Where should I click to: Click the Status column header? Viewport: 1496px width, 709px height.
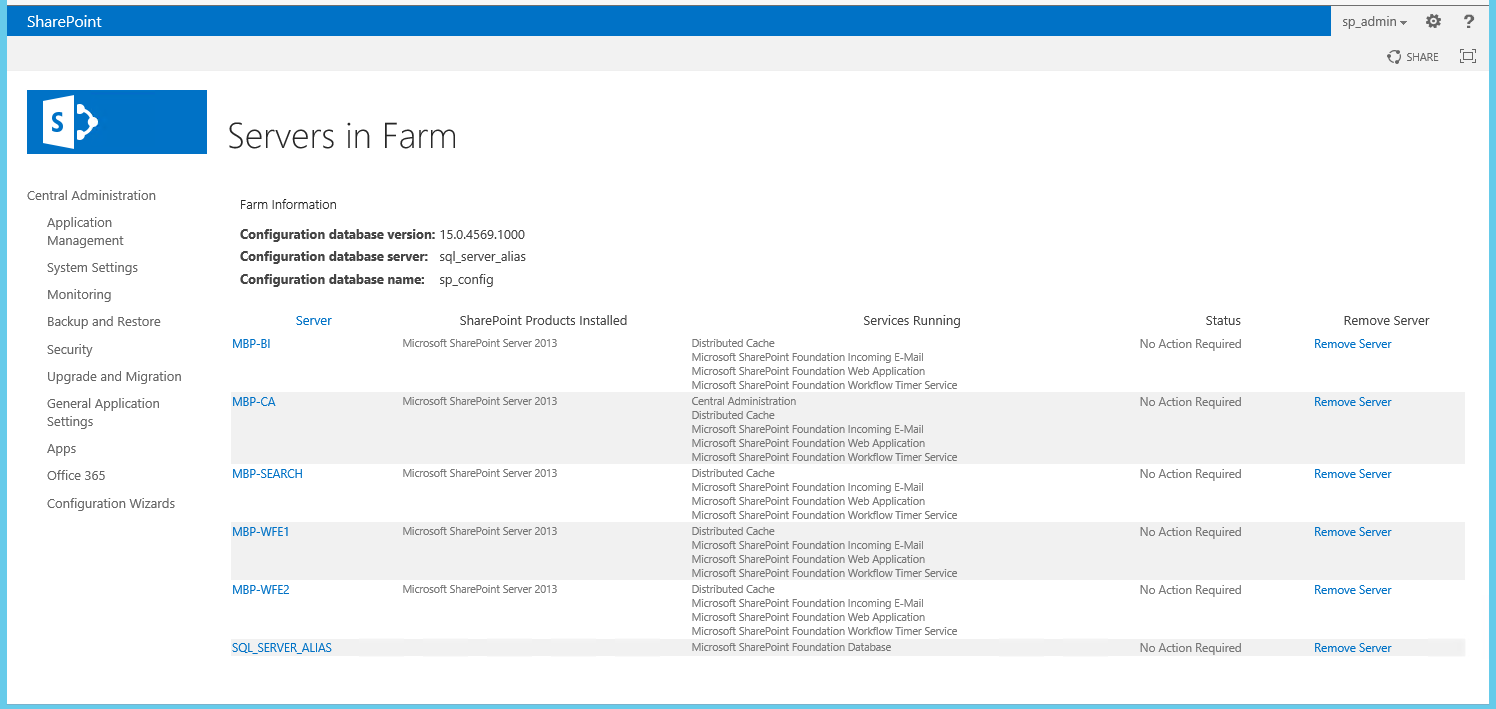1223,321
